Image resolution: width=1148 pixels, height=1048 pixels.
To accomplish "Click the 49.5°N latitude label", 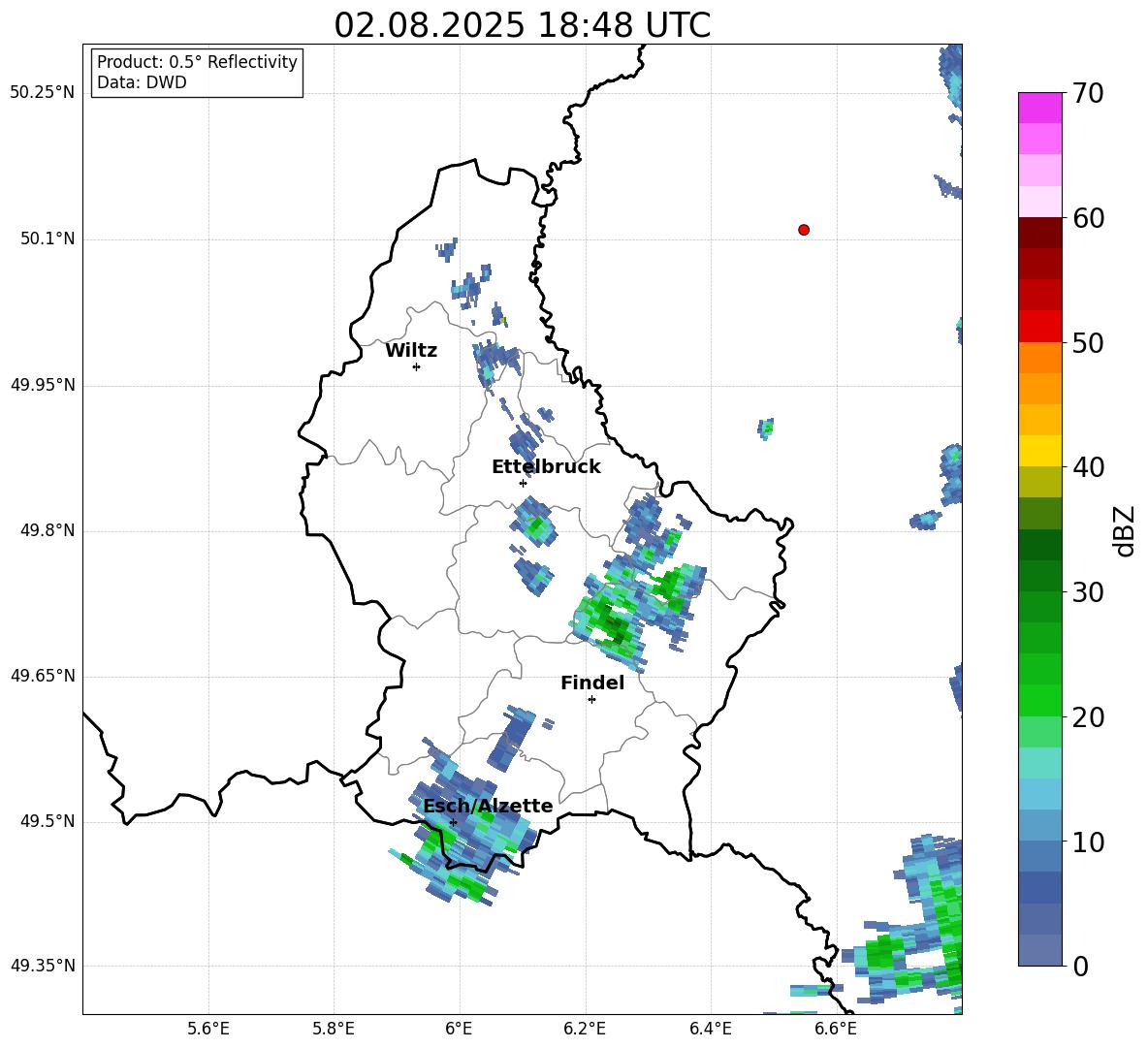I will 48,821.
